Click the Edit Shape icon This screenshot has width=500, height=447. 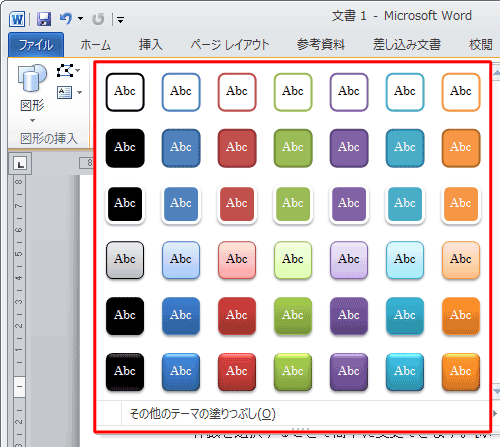click(65, 71)
